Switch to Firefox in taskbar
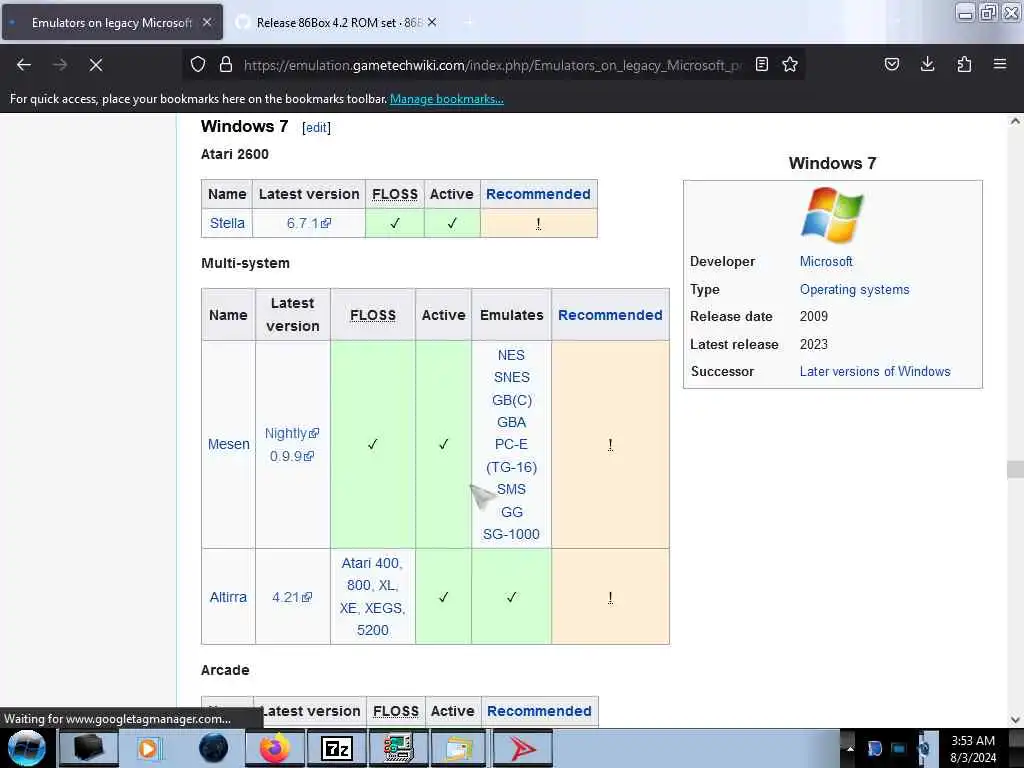The width and height of the screenshot is (1024, 768). tap(275, 748)
